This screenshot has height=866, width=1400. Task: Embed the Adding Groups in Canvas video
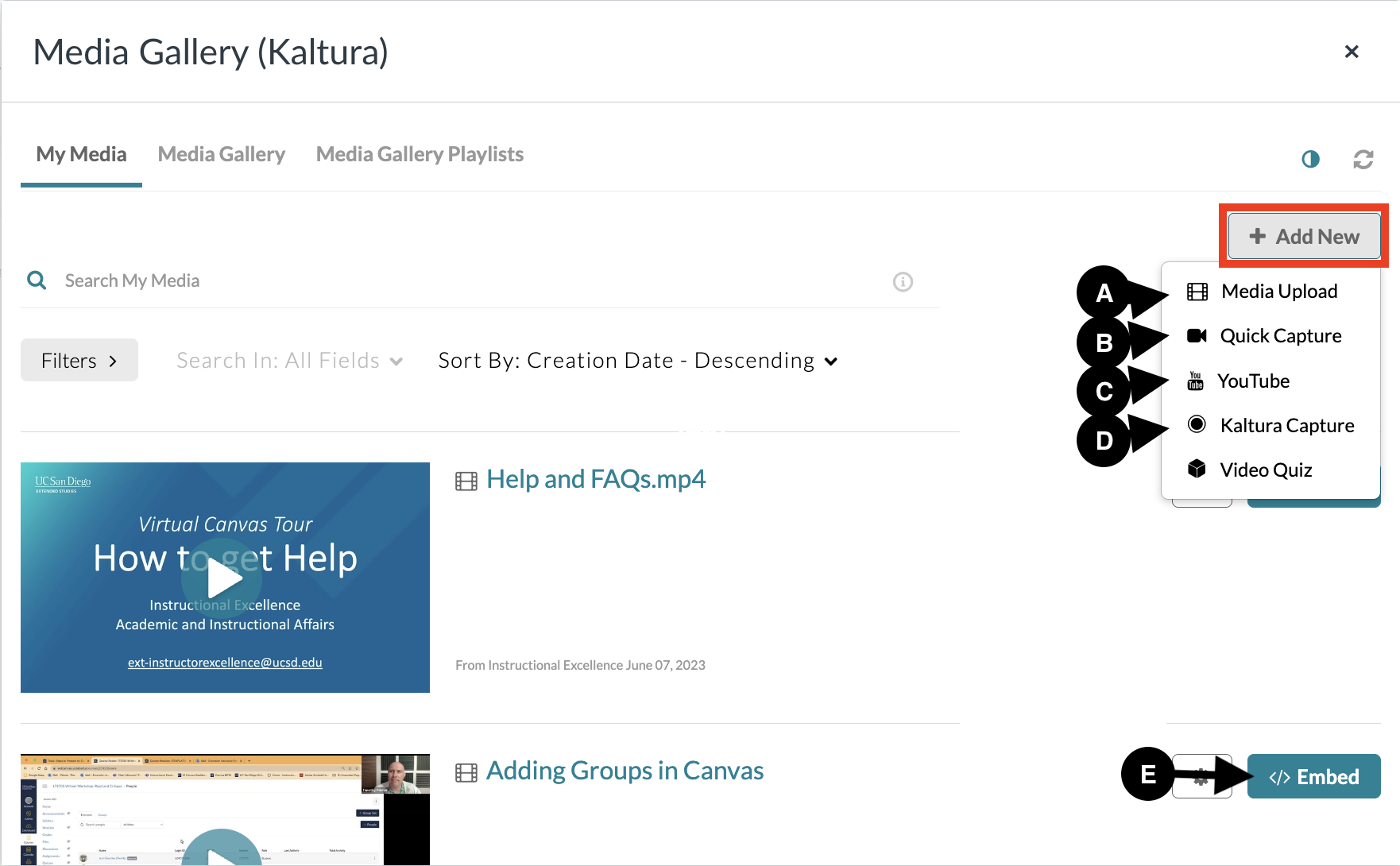1313,776
